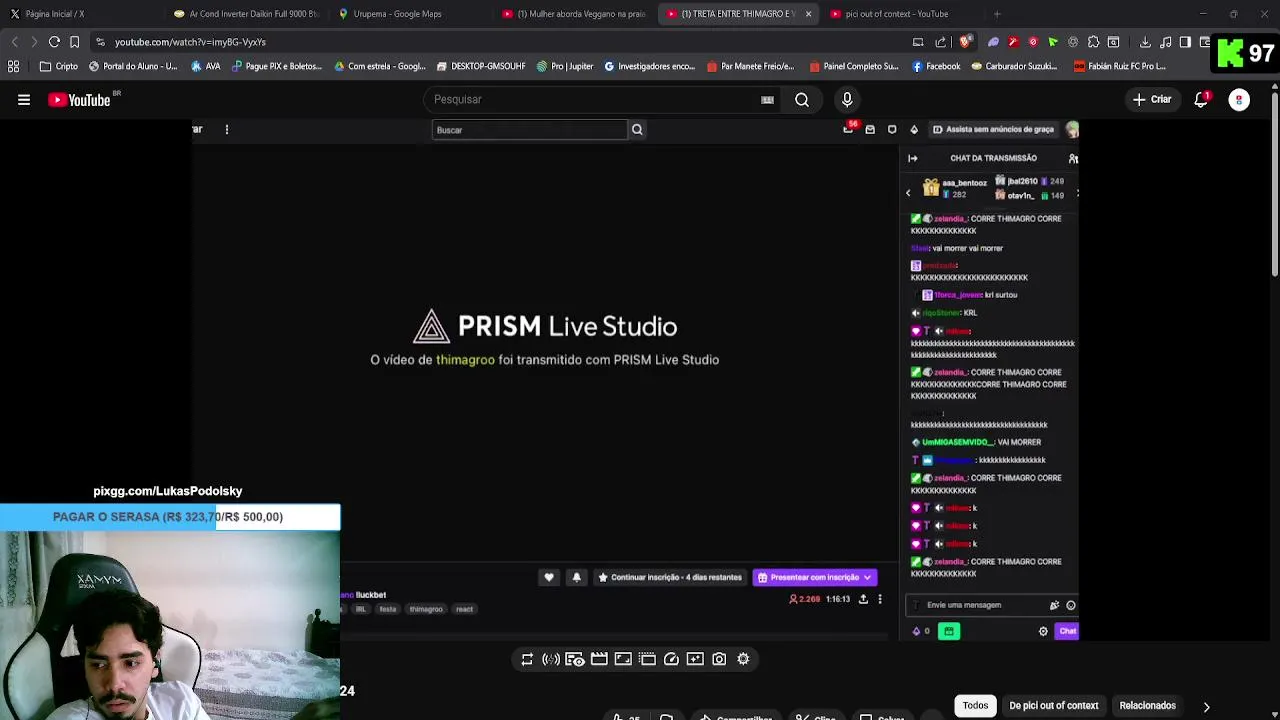The height and width of the screenshot is (720, 1280).
Task: Click Presentear com inscrição button
Action: [815, 577]
